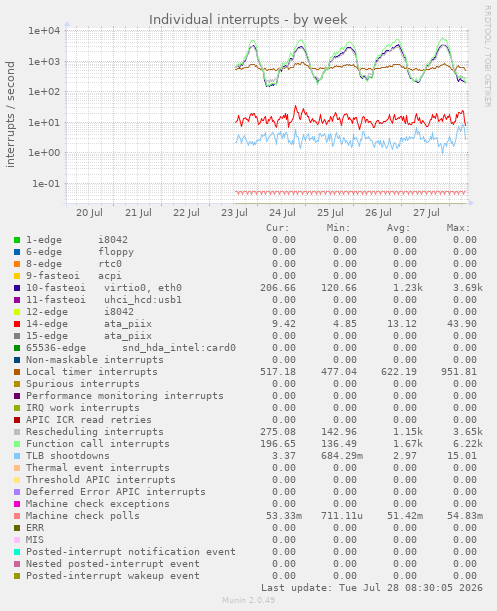Viewport: 497px width, 611px height.
Task: Click the 'Machine check polls' legend label
Action: click(83, 516)
